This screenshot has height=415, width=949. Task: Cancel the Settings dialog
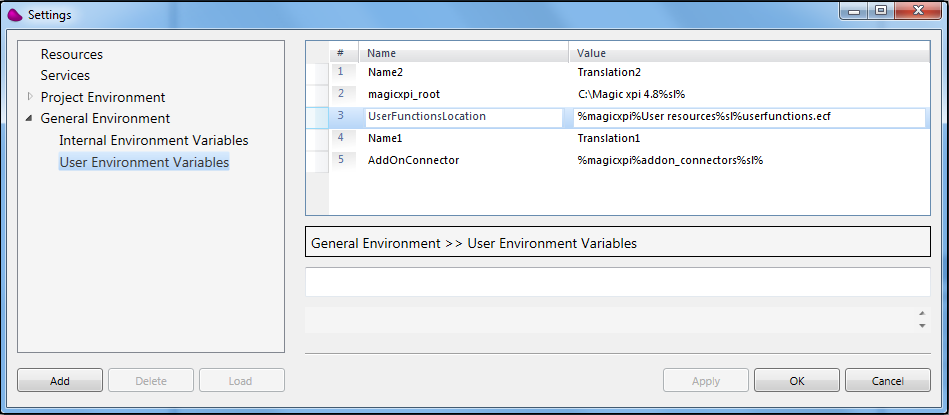[887, 381]
